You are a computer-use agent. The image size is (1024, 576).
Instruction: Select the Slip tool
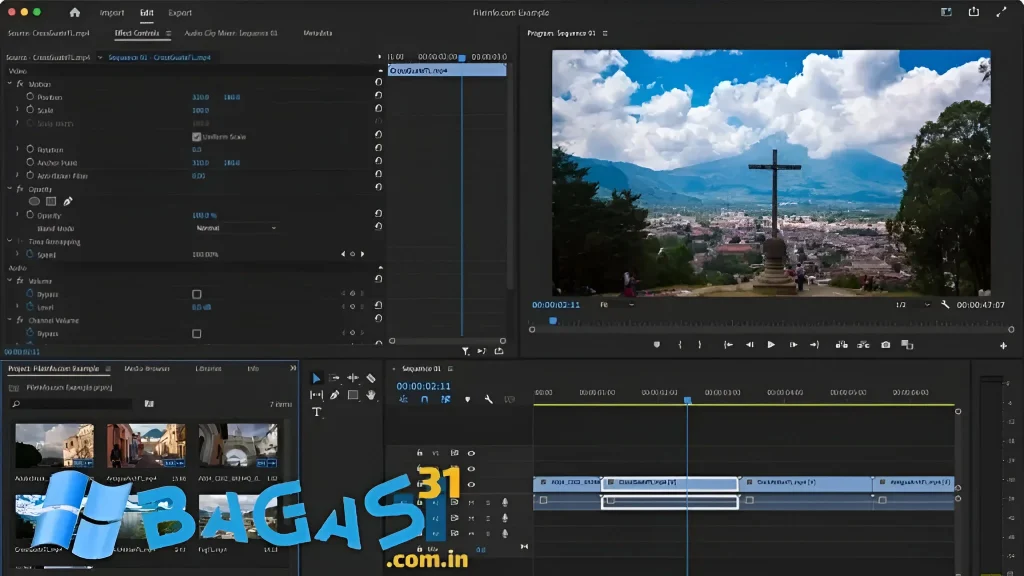pos(316,395)
